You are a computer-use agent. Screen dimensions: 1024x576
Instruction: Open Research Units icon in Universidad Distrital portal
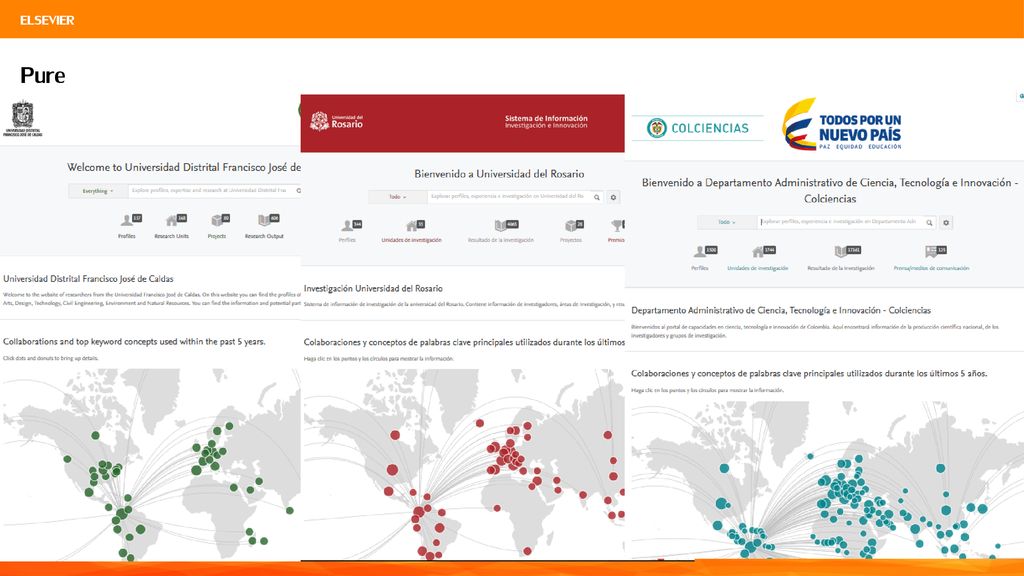[x=176, y=221]
